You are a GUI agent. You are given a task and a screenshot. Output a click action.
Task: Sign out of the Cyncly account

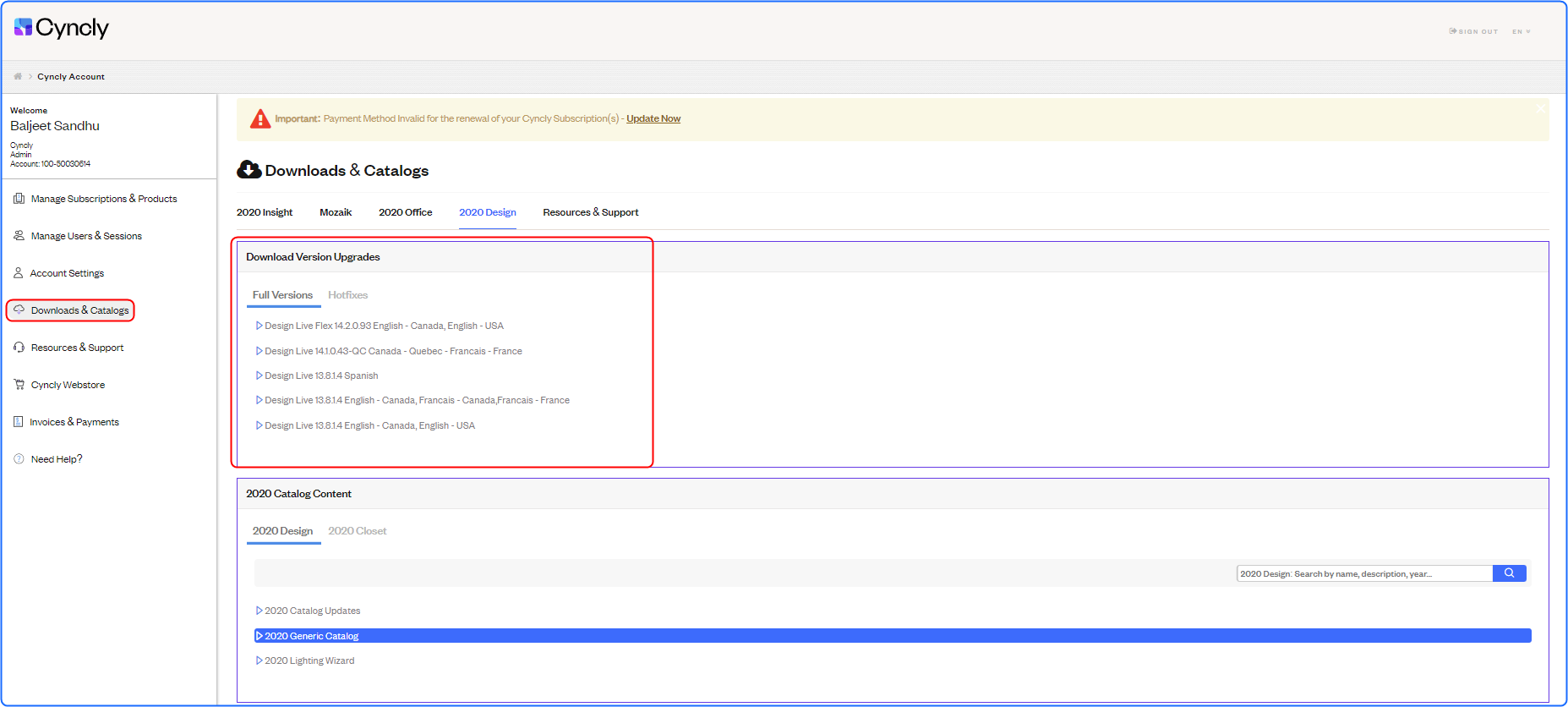pyautogui.click(x=1473, y=31)
